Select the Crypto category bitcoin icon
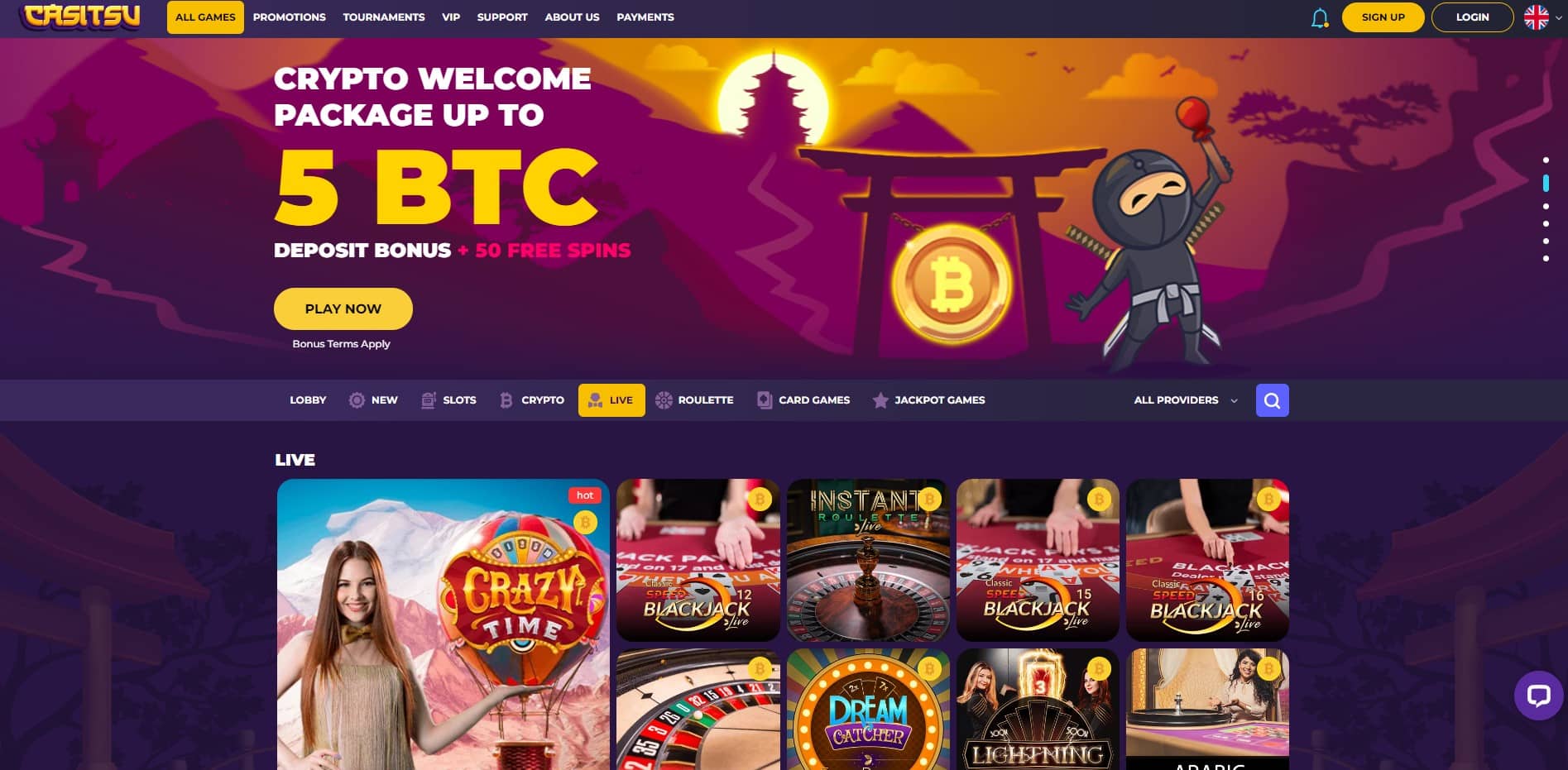Image resolution: width=1568 pixels, height=770 pixels. tap(506, 400)
